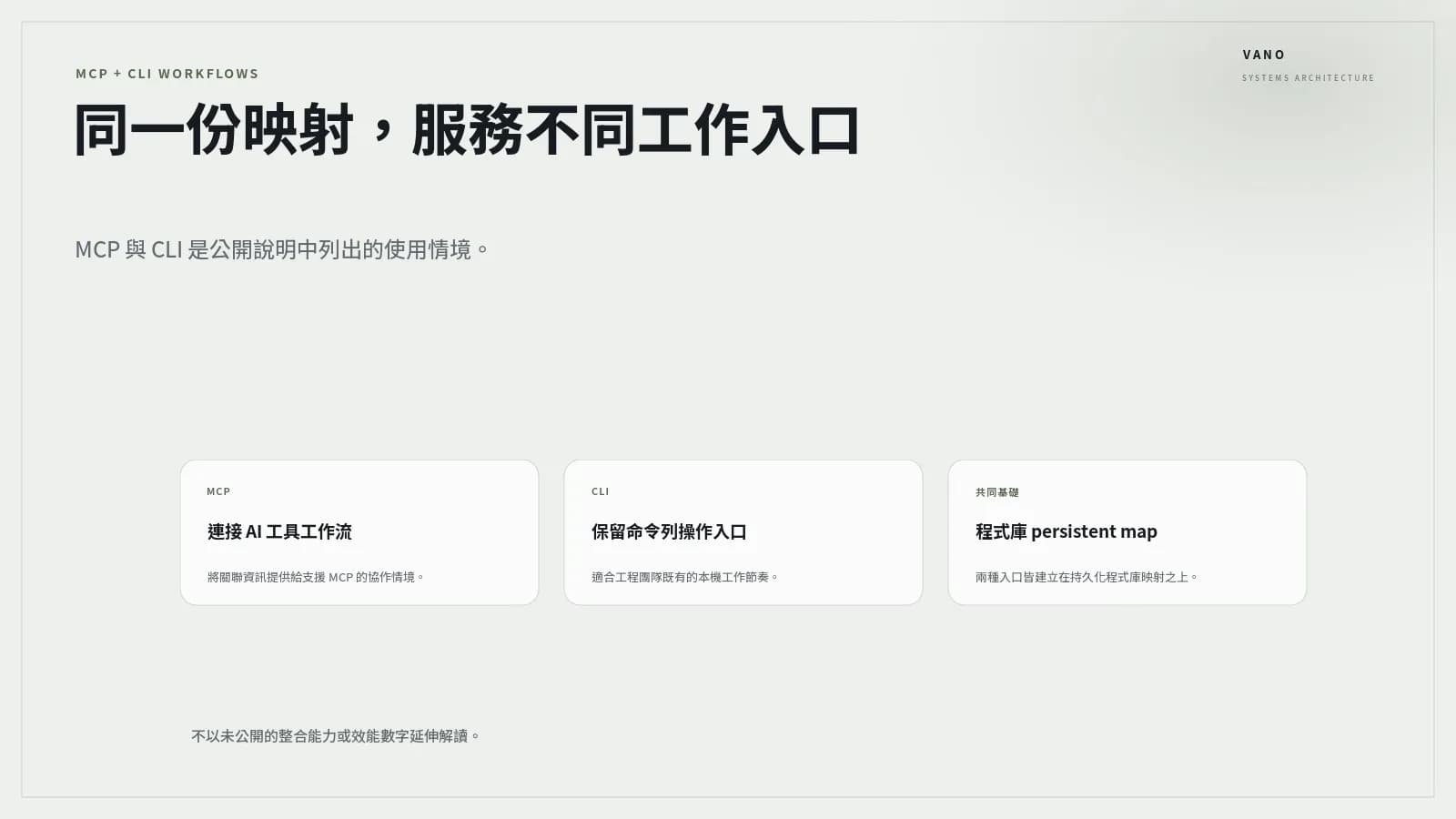Click the SYSTEMS ARCHITECTURE tagline
Screen dimensions: 1456x819
click(1308, 78)
